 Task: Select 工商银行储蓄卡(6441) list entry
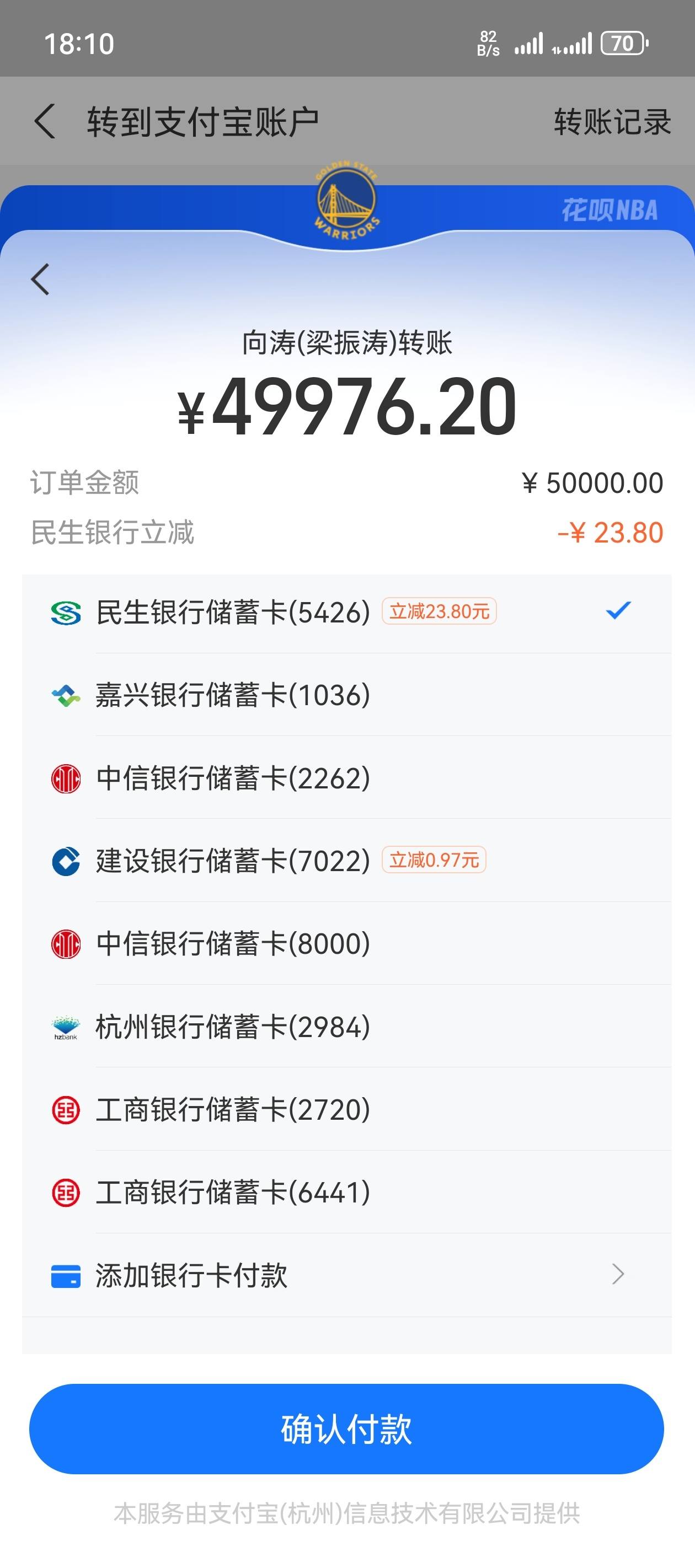tap(346, 1192)
